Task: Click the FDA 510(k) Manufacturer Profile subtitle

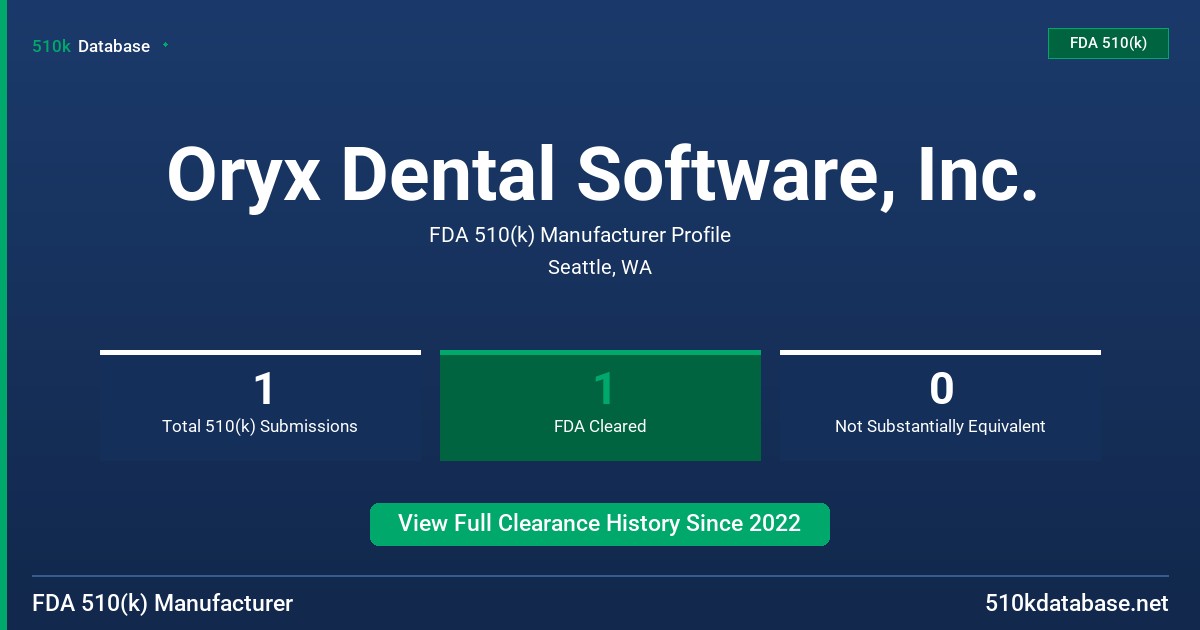Action: click(580, 235)
